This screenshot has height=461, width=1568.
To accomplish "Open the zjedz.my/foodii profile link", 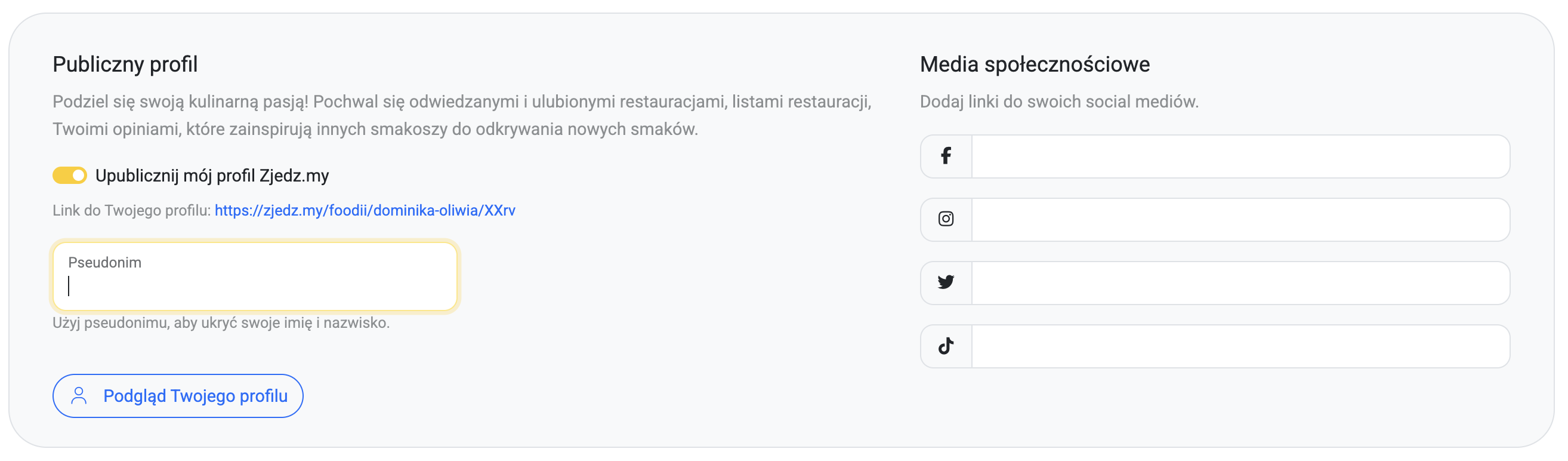I will (365, 211).
